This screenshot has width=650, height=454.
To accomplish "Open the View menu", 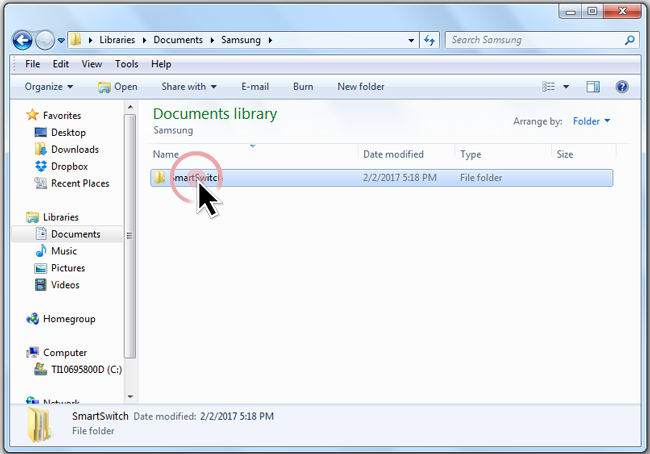I will coord(92,64).
